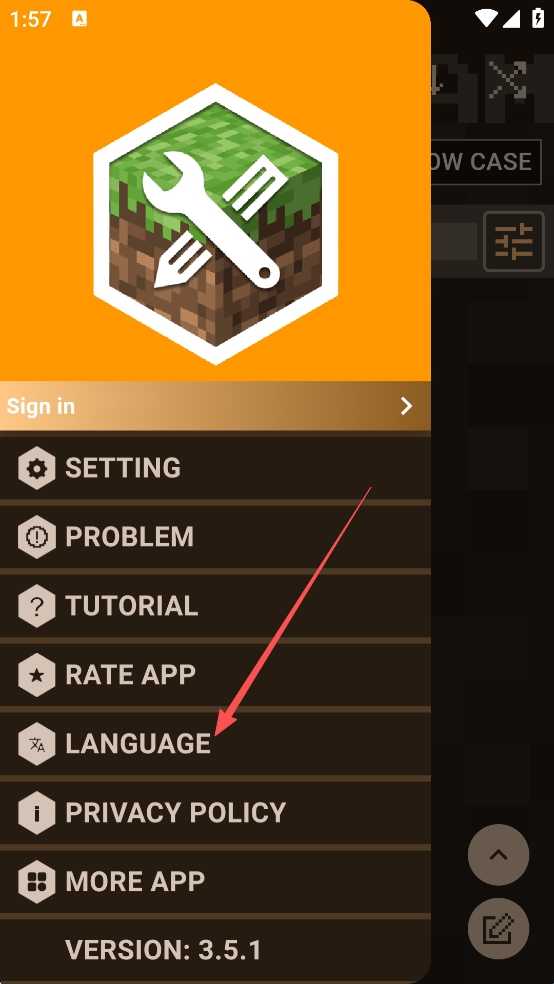This screenshot has width=554, height=984.
Task: Click the Setting gear hexagon icon
Action: (x=37, y=468)
